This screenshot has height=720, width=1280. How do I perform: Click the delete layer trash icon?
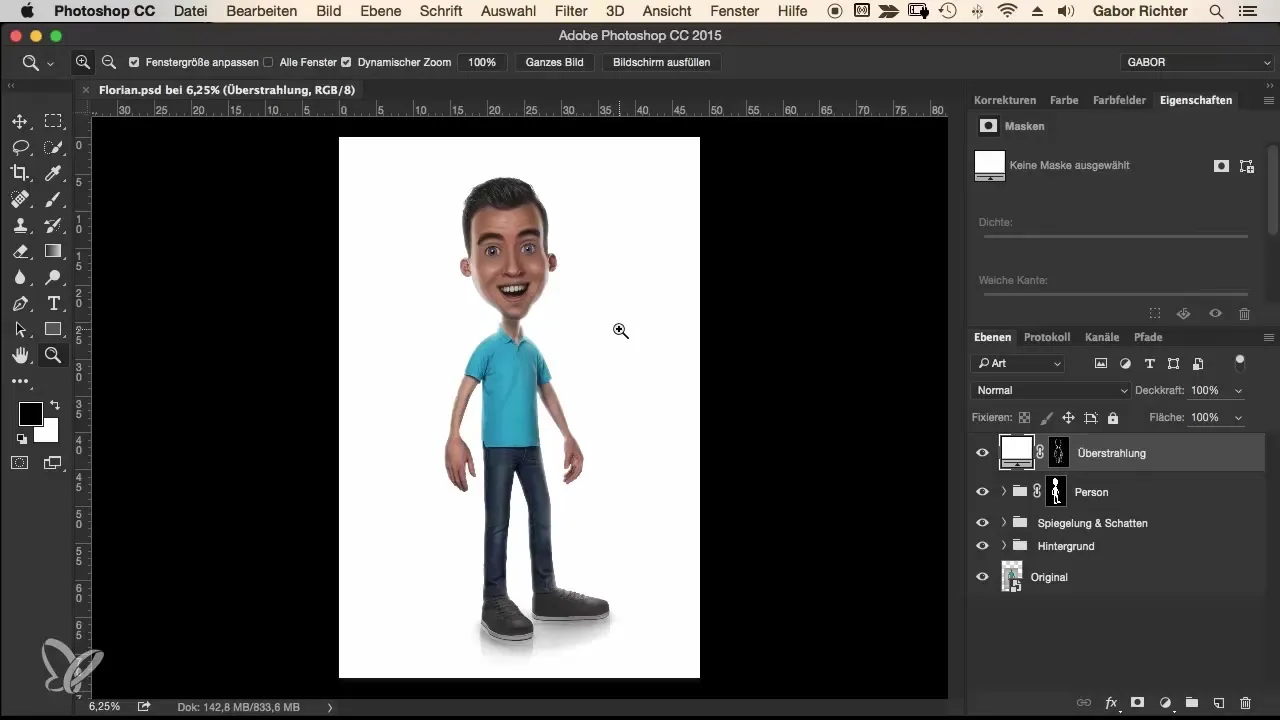(x=1245, y=703)
